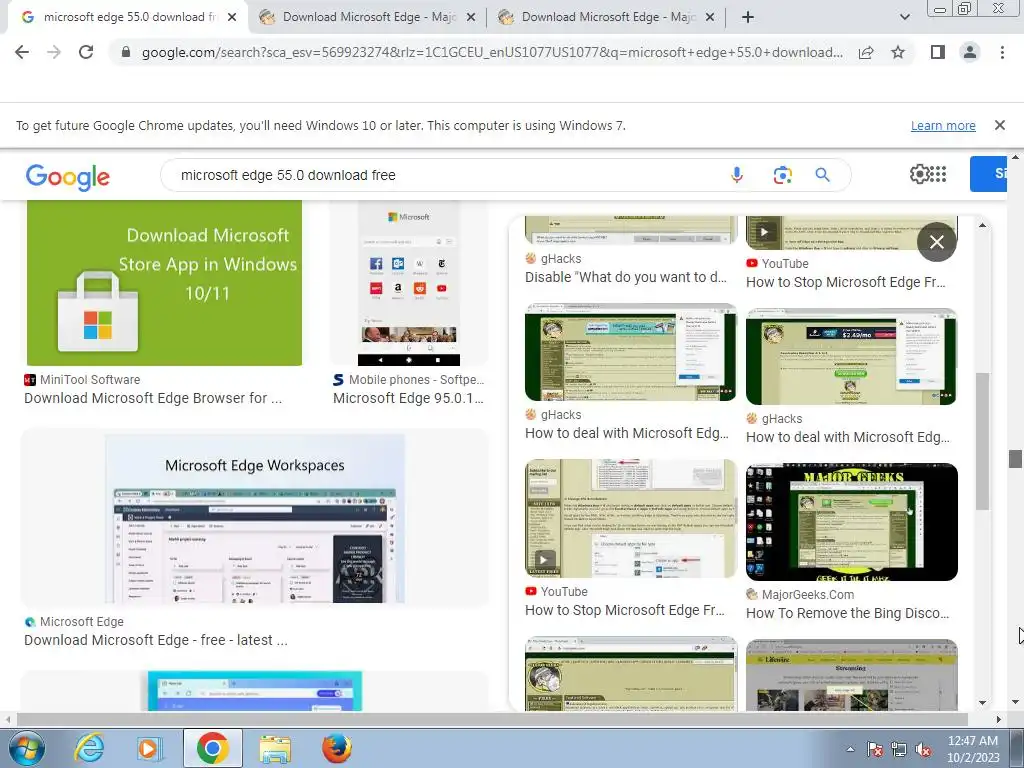Go back with the browser back arrow
1024x768 pixels.
22,52
